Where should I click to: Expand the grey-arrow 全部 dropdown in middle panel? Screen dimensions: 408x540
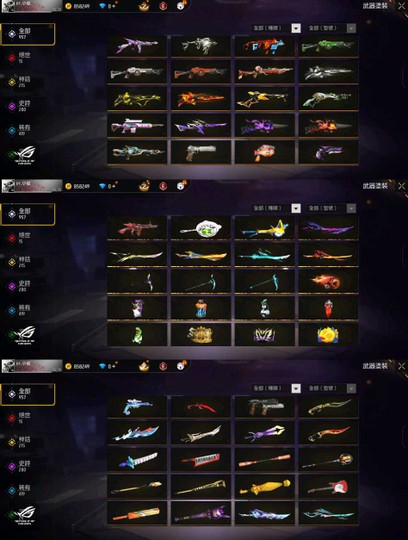tap(331, 208)
